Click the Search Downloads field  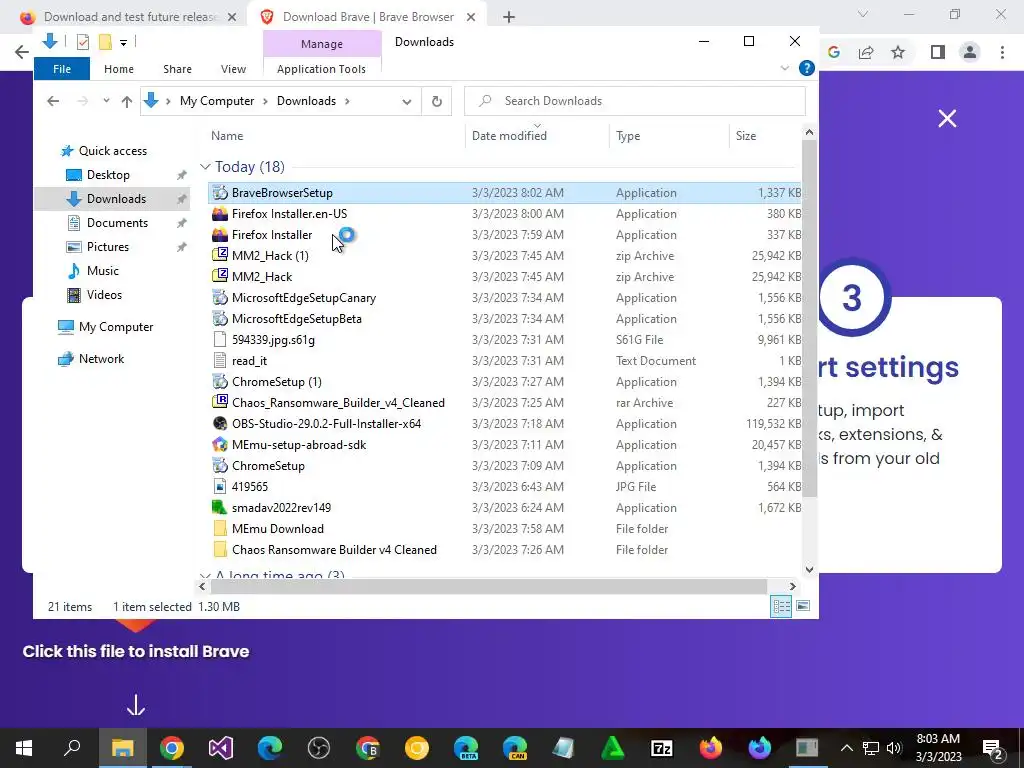point(634,101)
